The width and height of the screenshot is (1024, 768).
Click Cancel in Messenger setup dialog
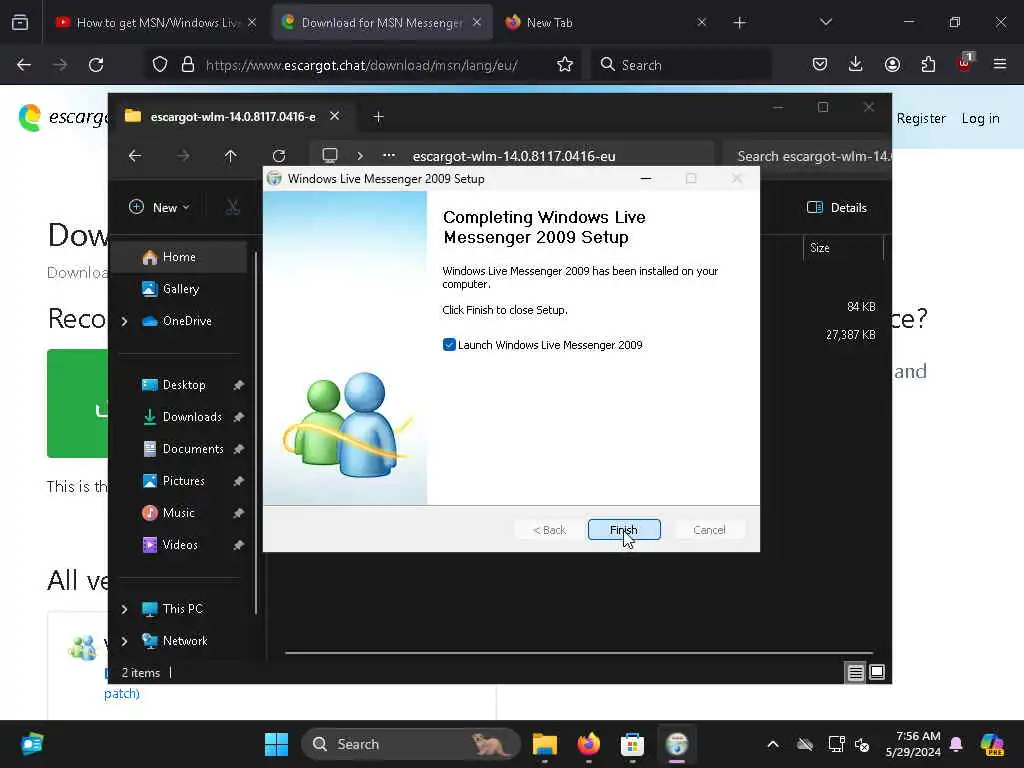click(x=709, y=530)
